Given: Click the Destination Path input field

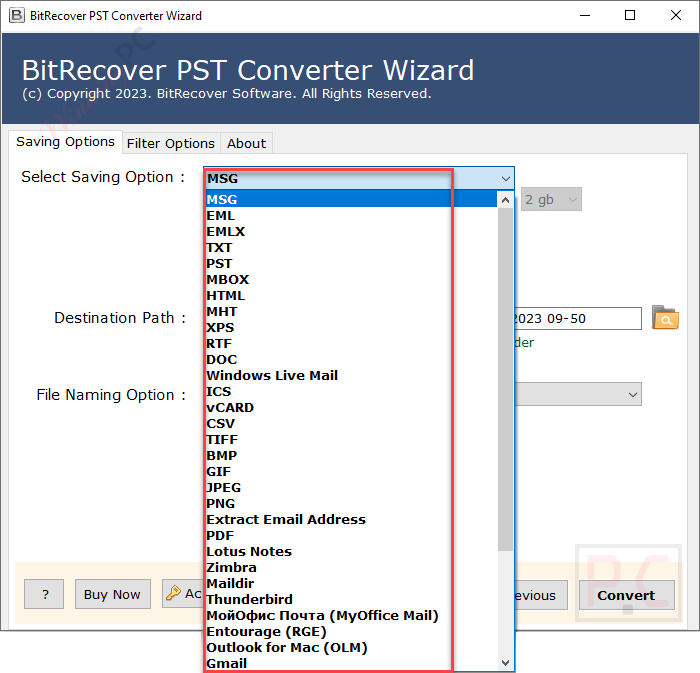Looking at the screenshot, I should [578, 319].
